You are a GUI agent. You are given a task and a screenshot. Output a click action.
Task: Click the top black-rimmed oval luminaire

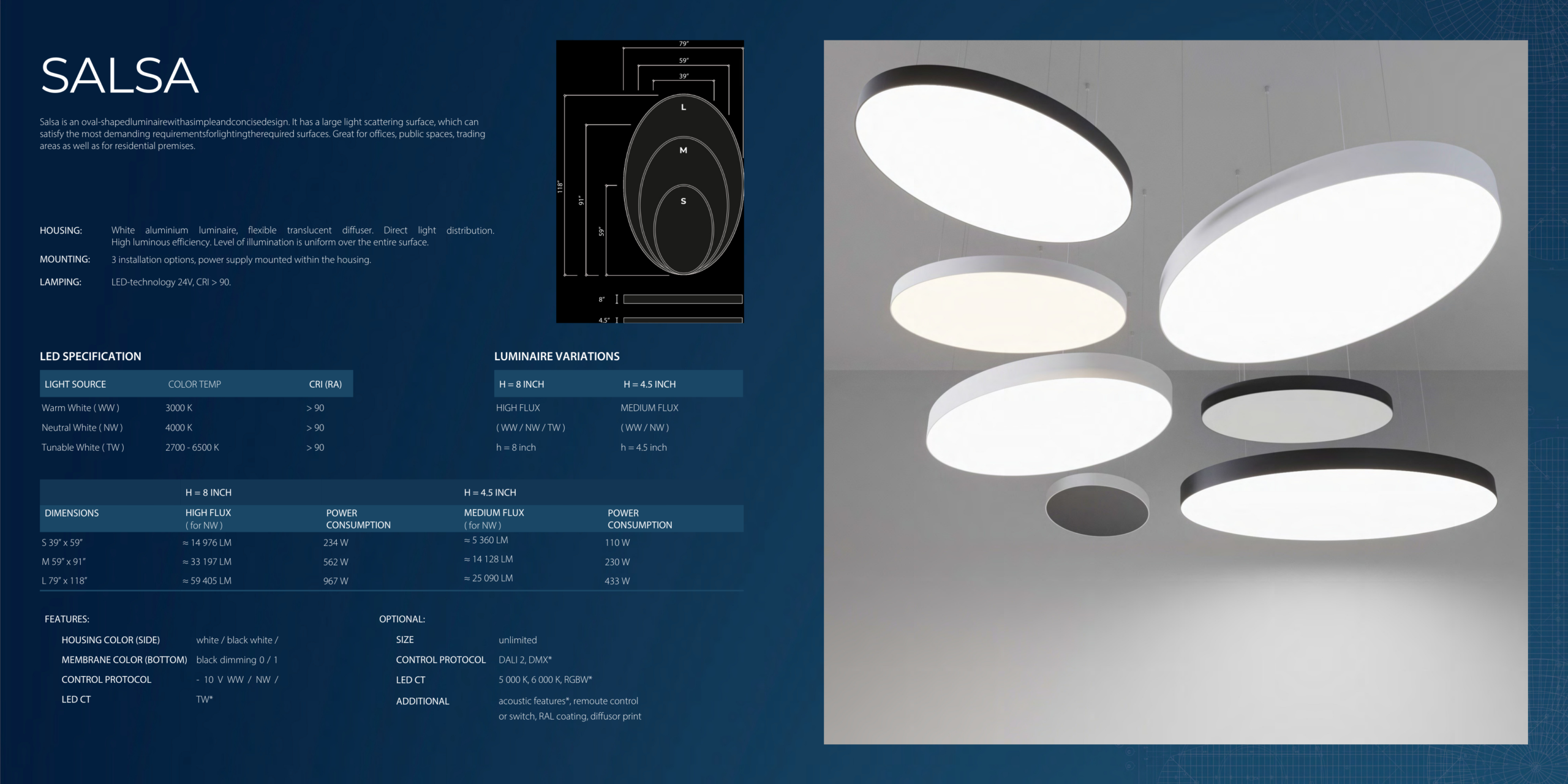click(x=992, y=153)
